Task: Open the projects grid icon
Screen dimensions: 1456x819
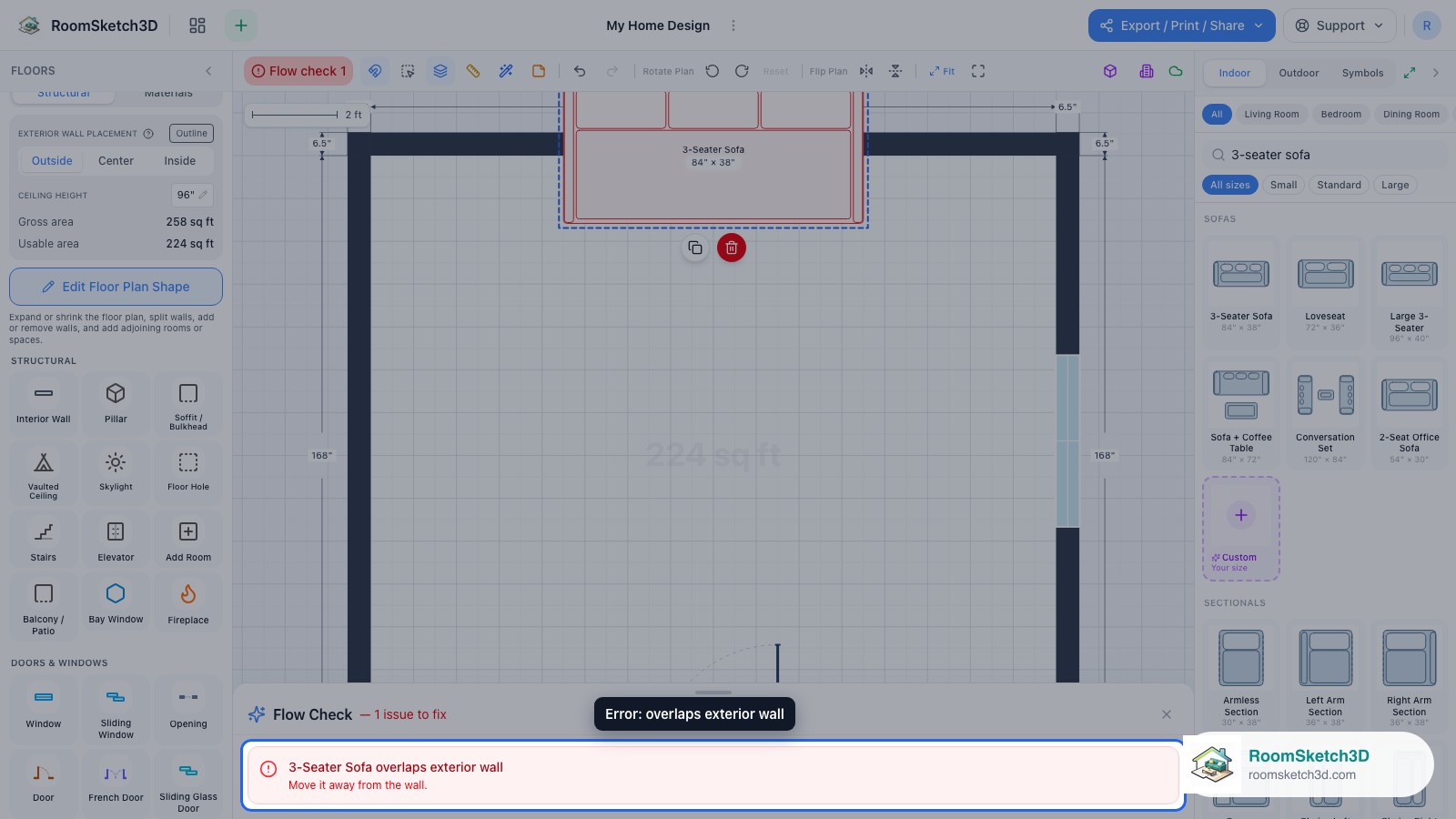Action: (197, 25)
